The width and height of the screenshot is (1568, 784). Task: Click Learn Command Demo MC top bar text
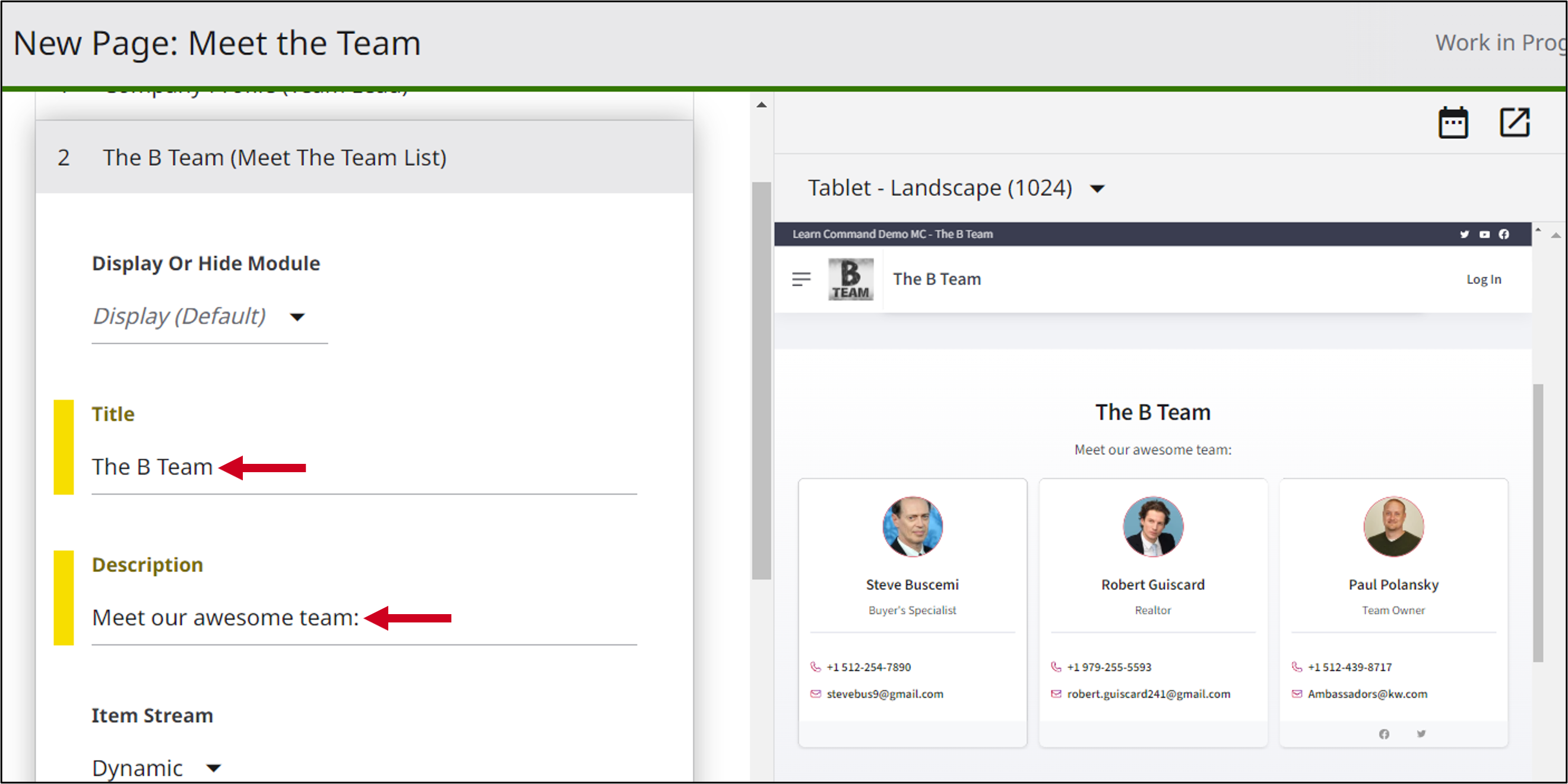892,235
